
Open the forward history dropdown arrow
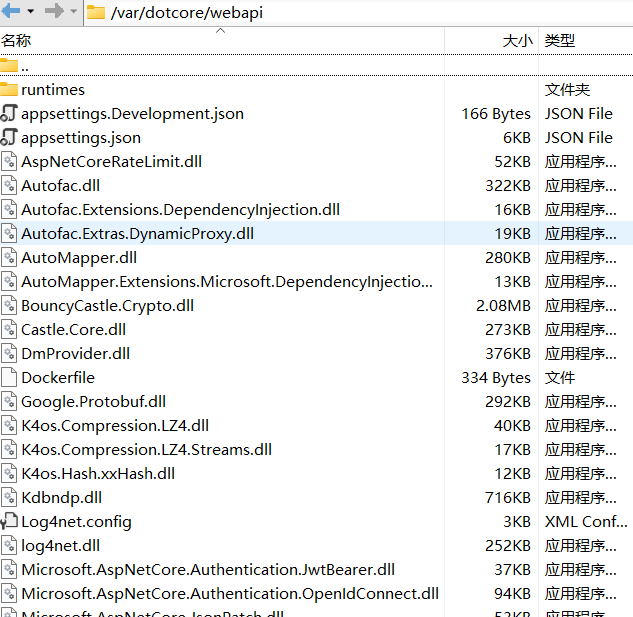point(74,11)
